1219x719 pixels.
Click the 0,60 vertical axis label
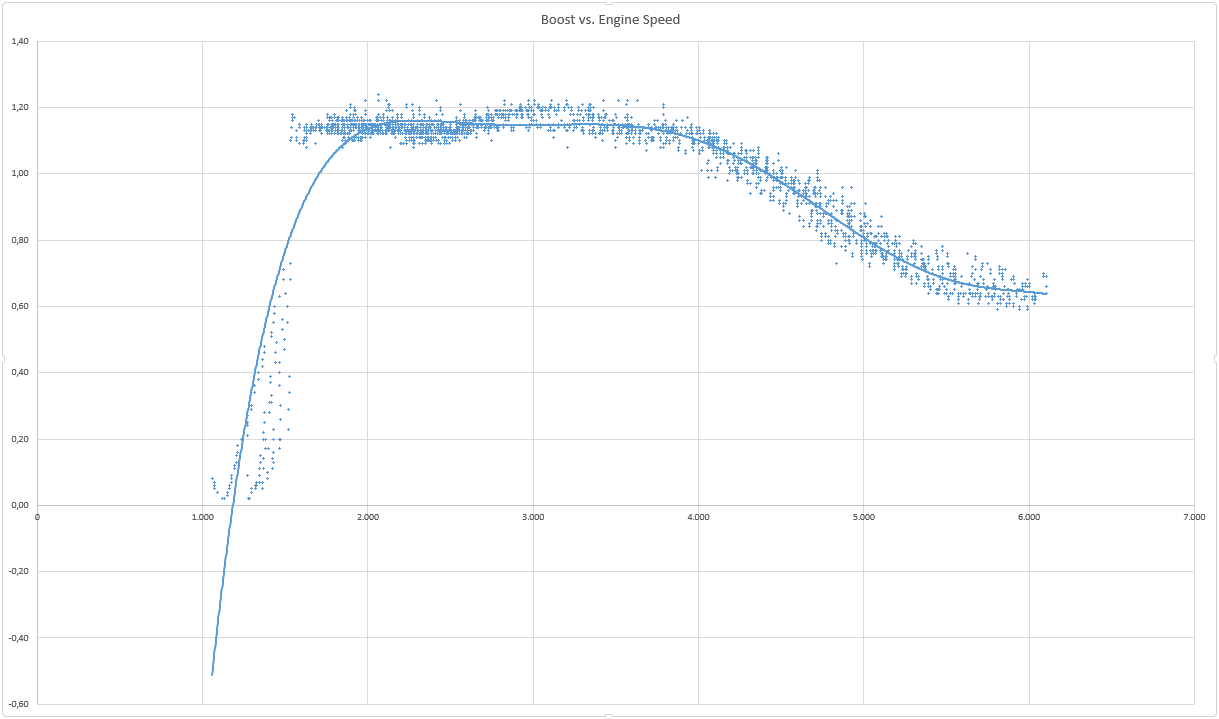click(x=19, y=306)
